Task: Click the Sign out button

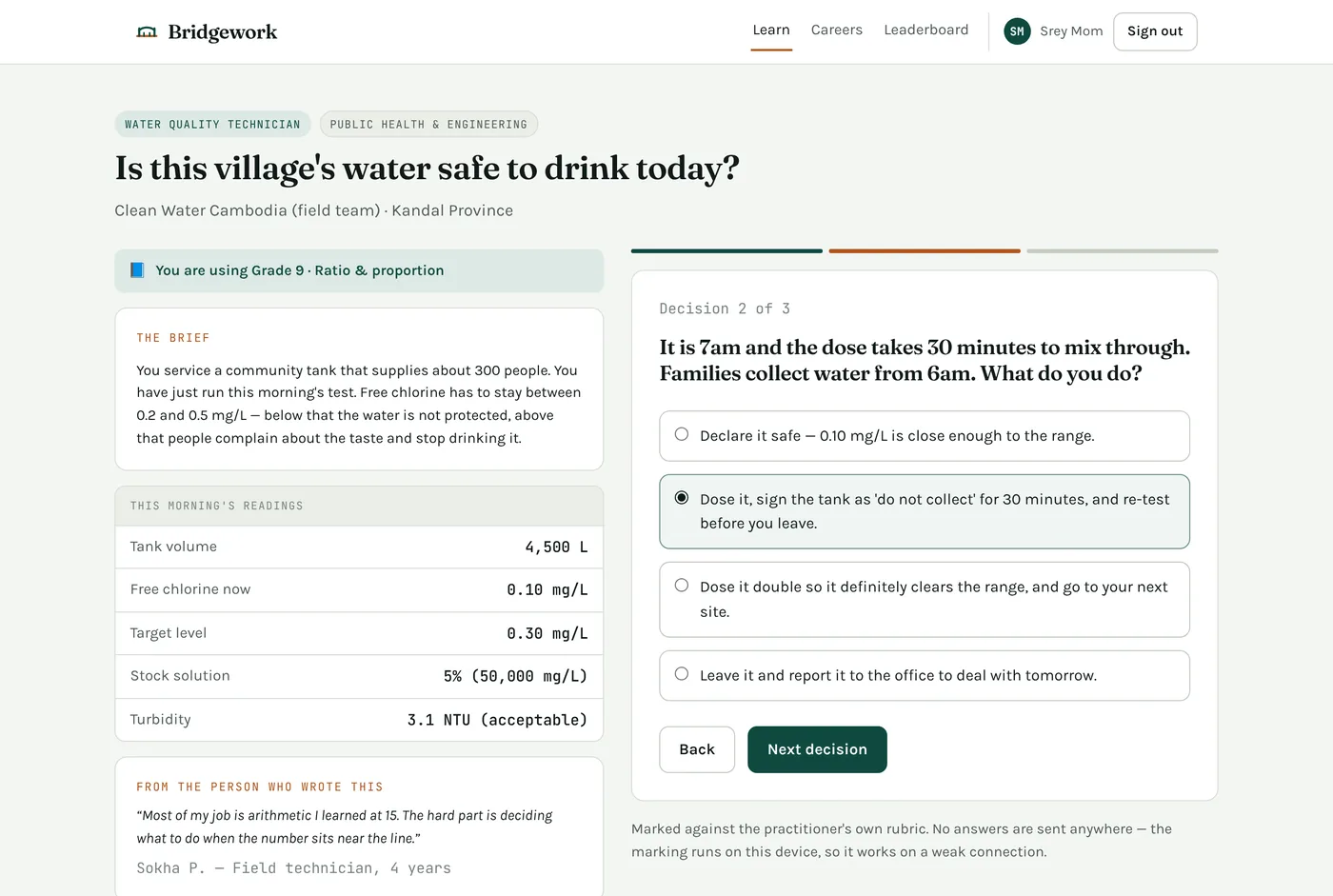Action: tap(1155, 31)
